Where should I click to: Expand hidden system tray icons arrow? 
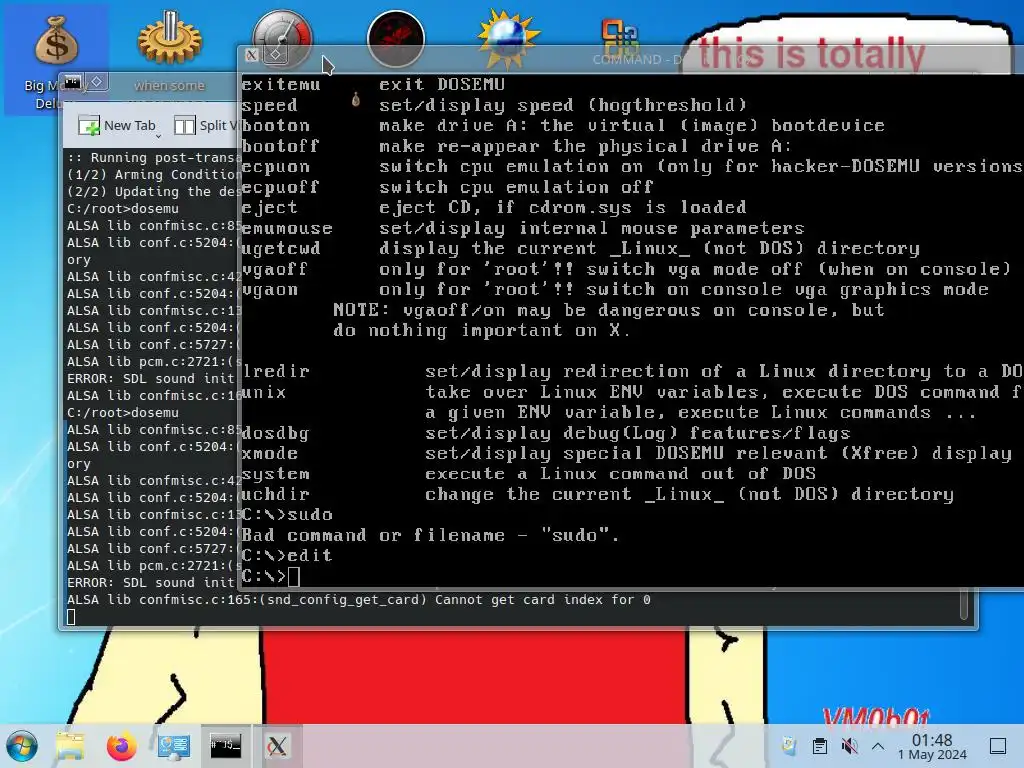pos(878,746)
